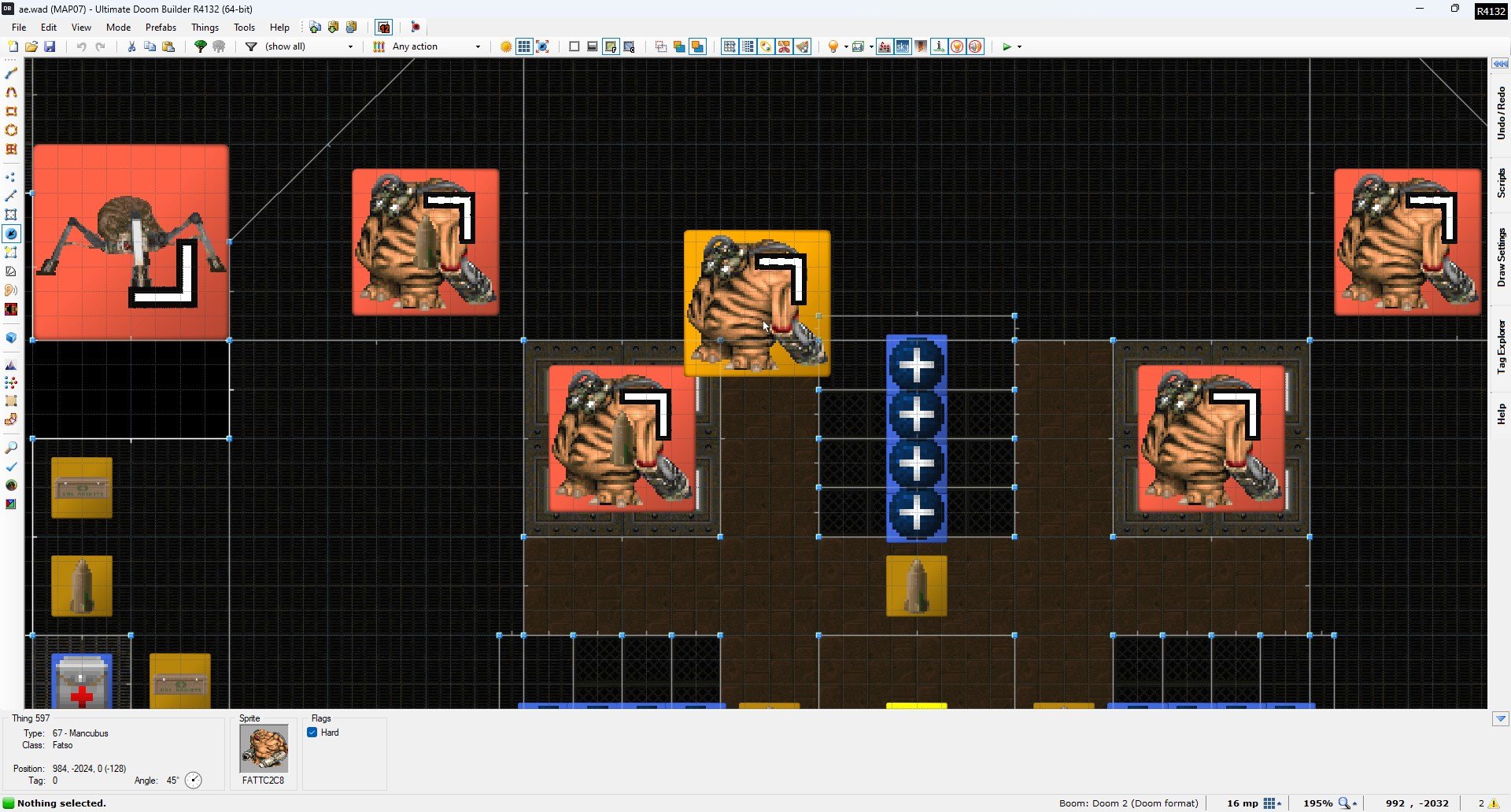Toggle cut-selection scissors mode button
Image resolution: width=1511 pixels, height=812 pixels.
coord(784,46)
